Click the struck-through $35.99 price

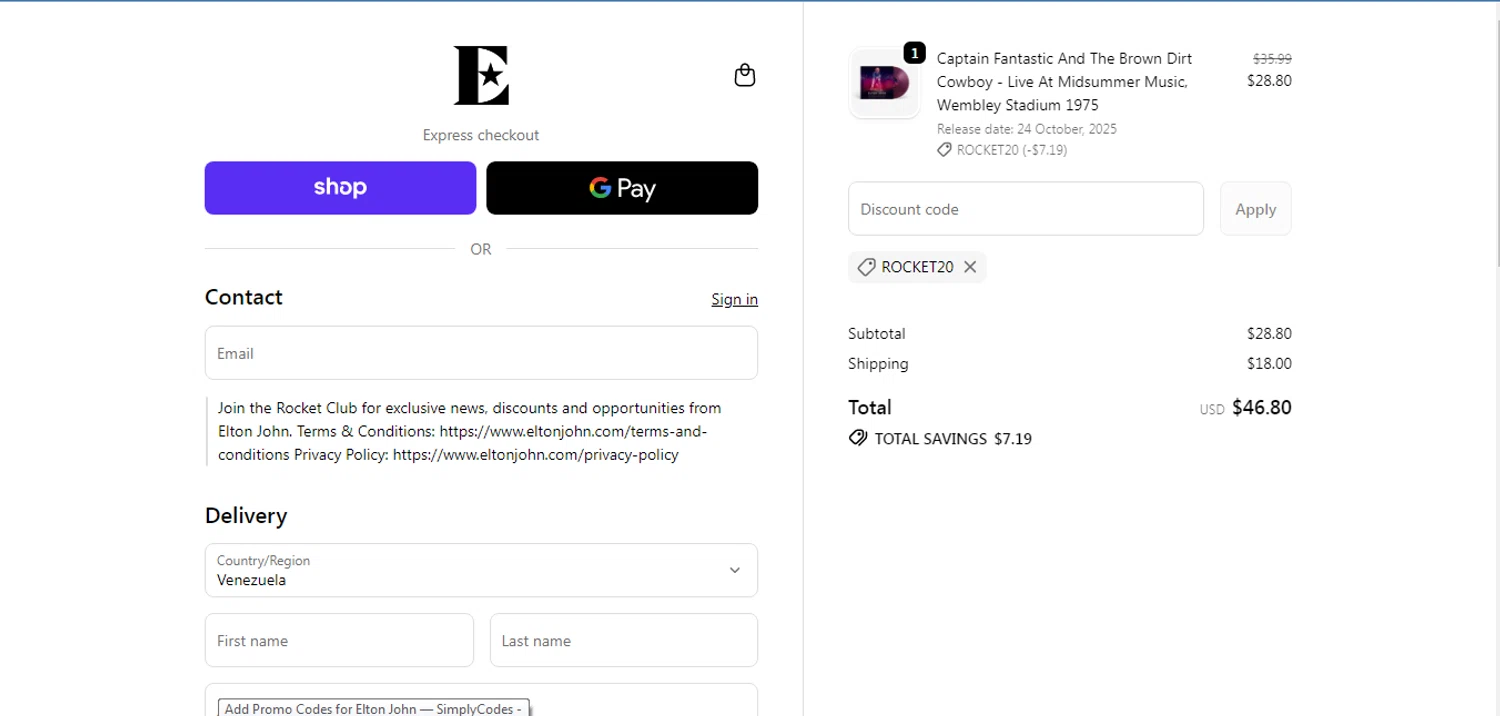click(1272, 59)
